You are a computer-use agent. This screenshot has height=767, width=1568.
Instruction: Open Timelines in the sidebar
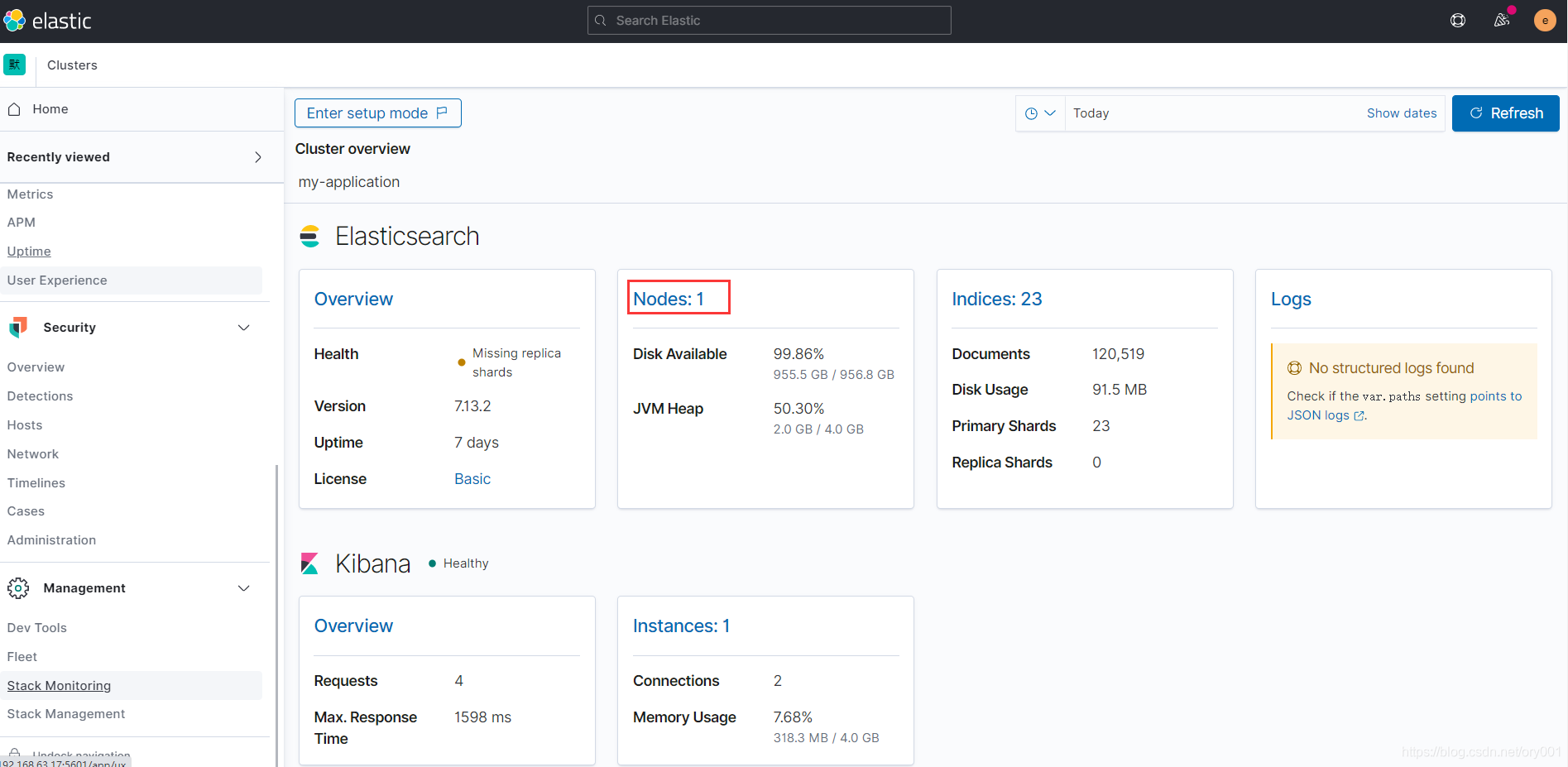(36, 483)
